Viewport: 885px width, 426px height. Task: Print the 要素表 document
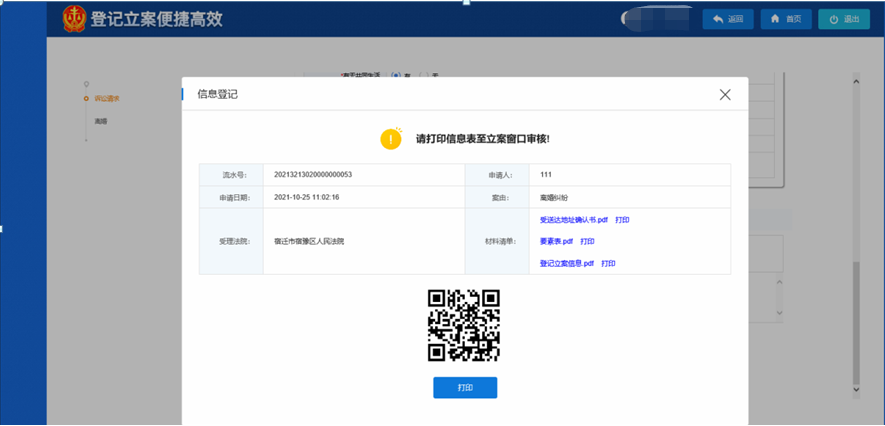(x=587, y=242)
